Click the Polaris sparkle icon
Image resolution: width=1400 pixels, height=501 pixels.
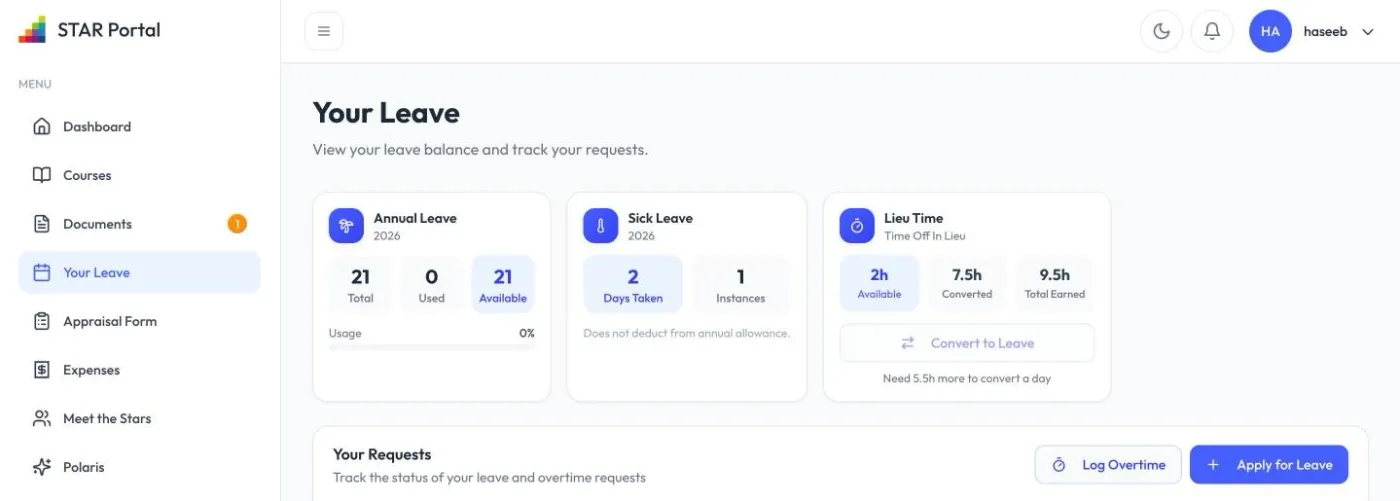(41, 467)
